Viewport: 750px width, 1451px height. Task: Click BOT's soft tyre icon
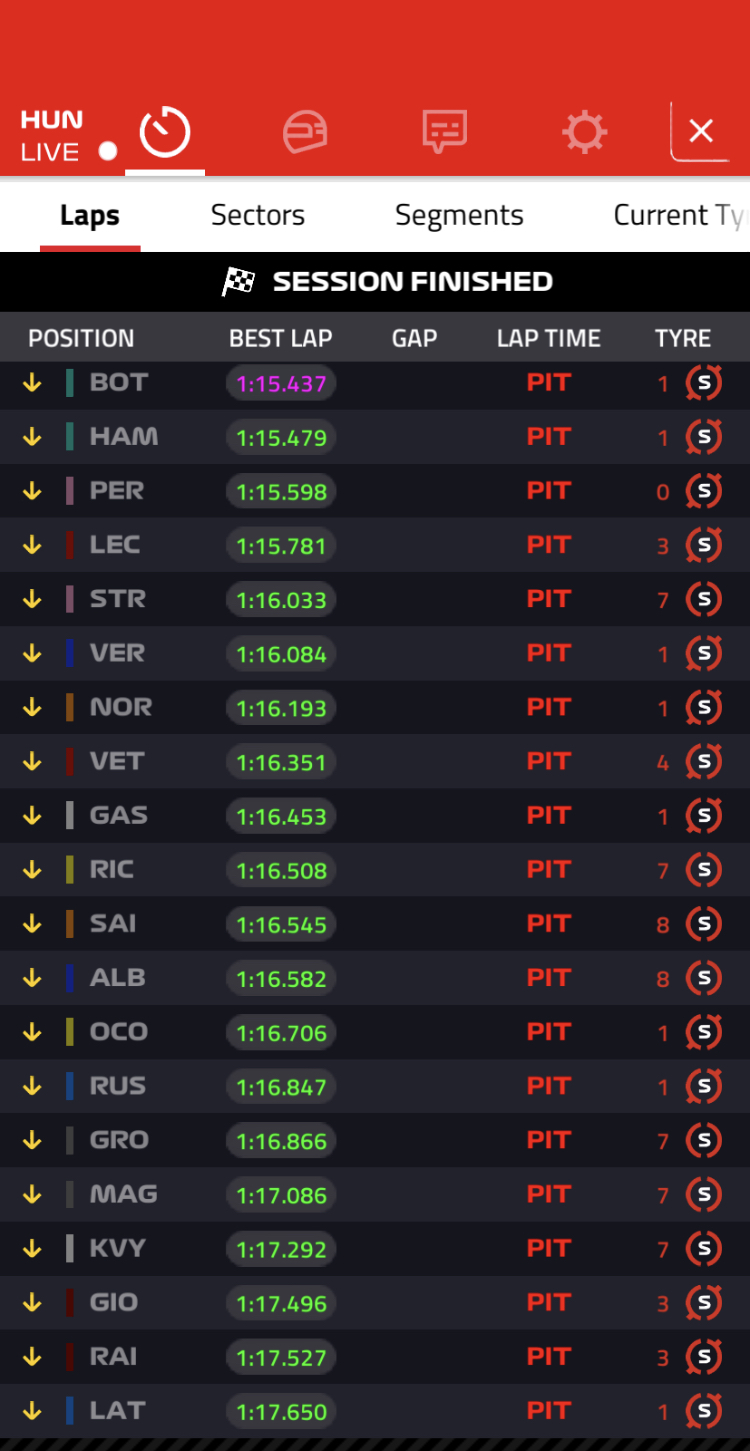point(703,383)
